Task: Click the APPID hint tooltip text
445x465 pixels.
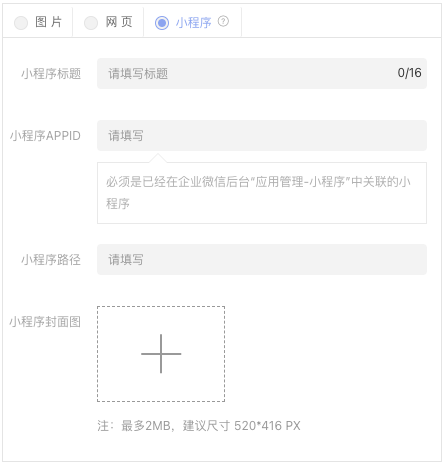Action: (258, 193)
